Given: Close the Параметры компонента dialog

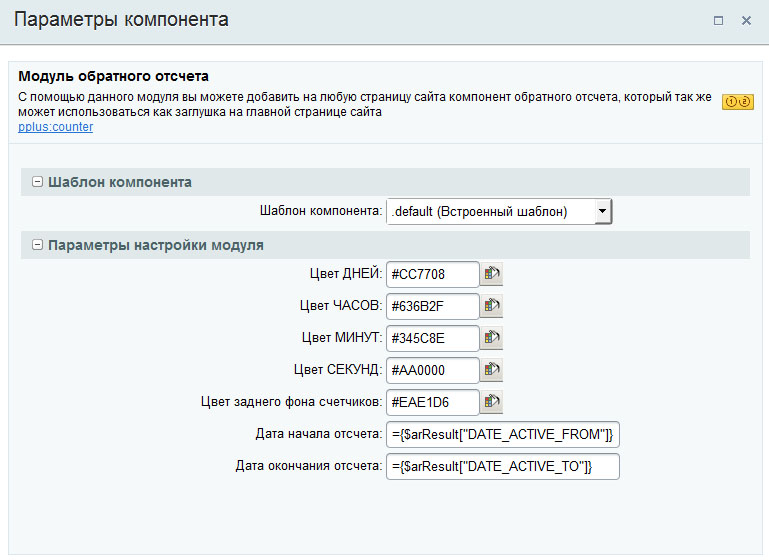Looking at the screenshot, I should [x=746, y=20].
